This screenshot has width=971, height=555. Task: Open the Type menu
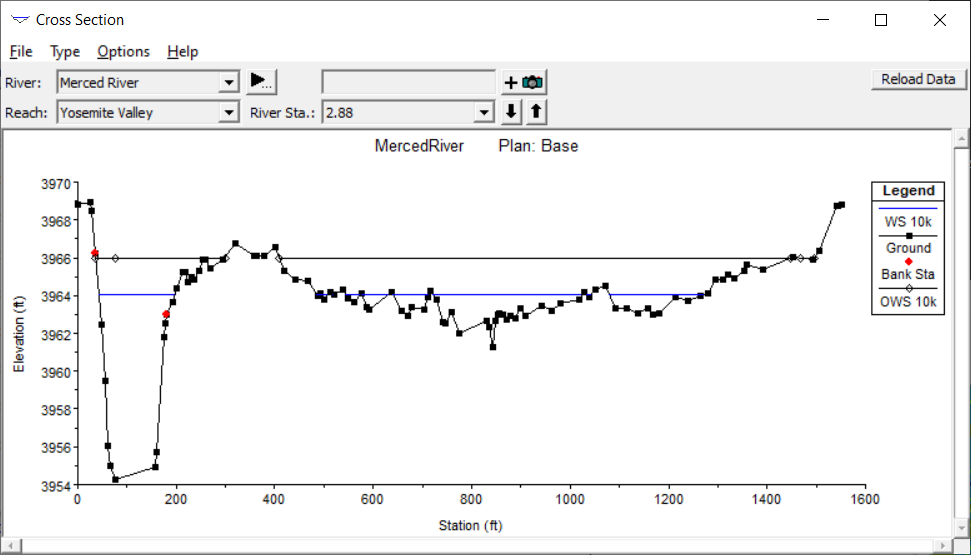click(x=65, y=52)
